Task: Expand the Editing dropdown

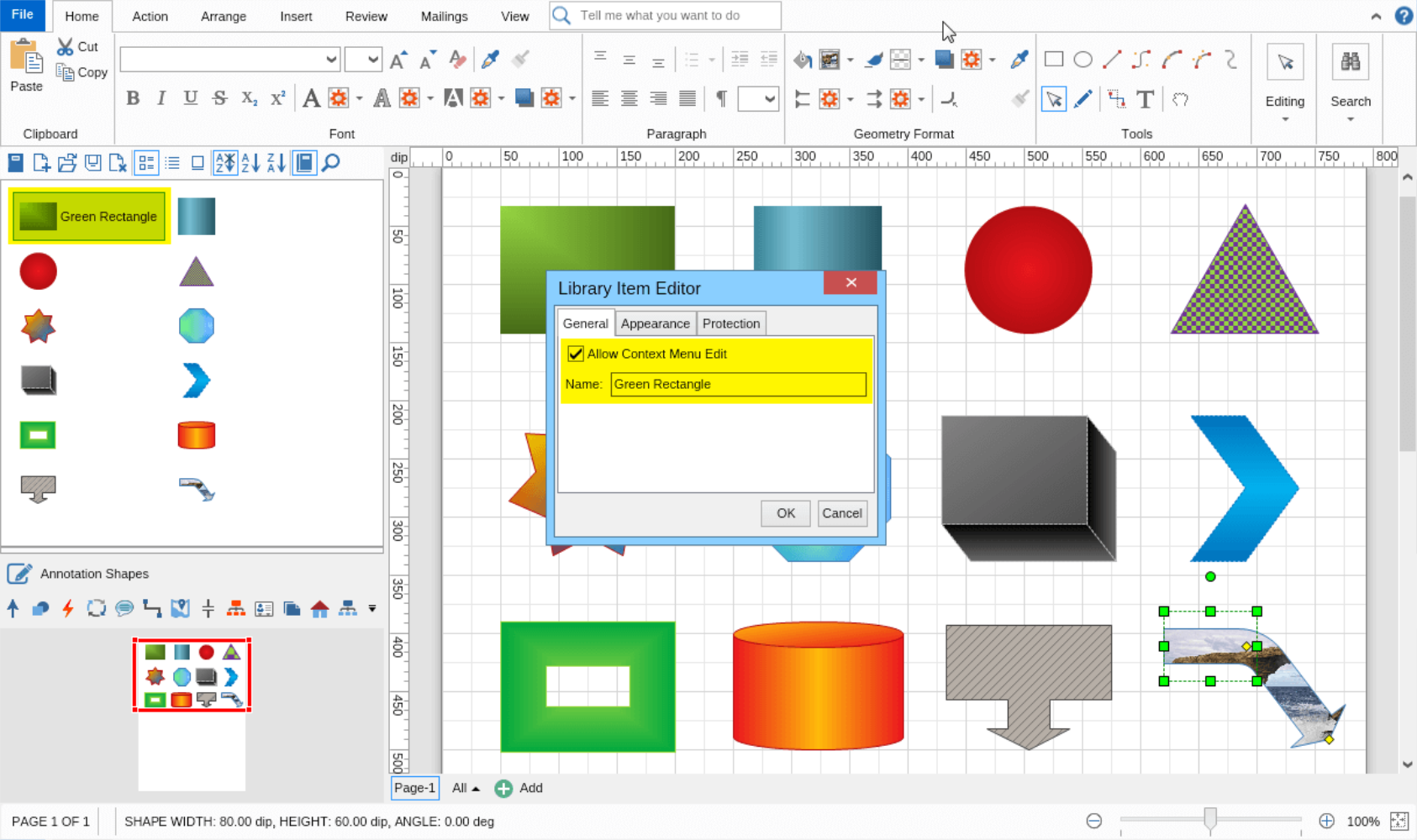Action: [1285, 119]
